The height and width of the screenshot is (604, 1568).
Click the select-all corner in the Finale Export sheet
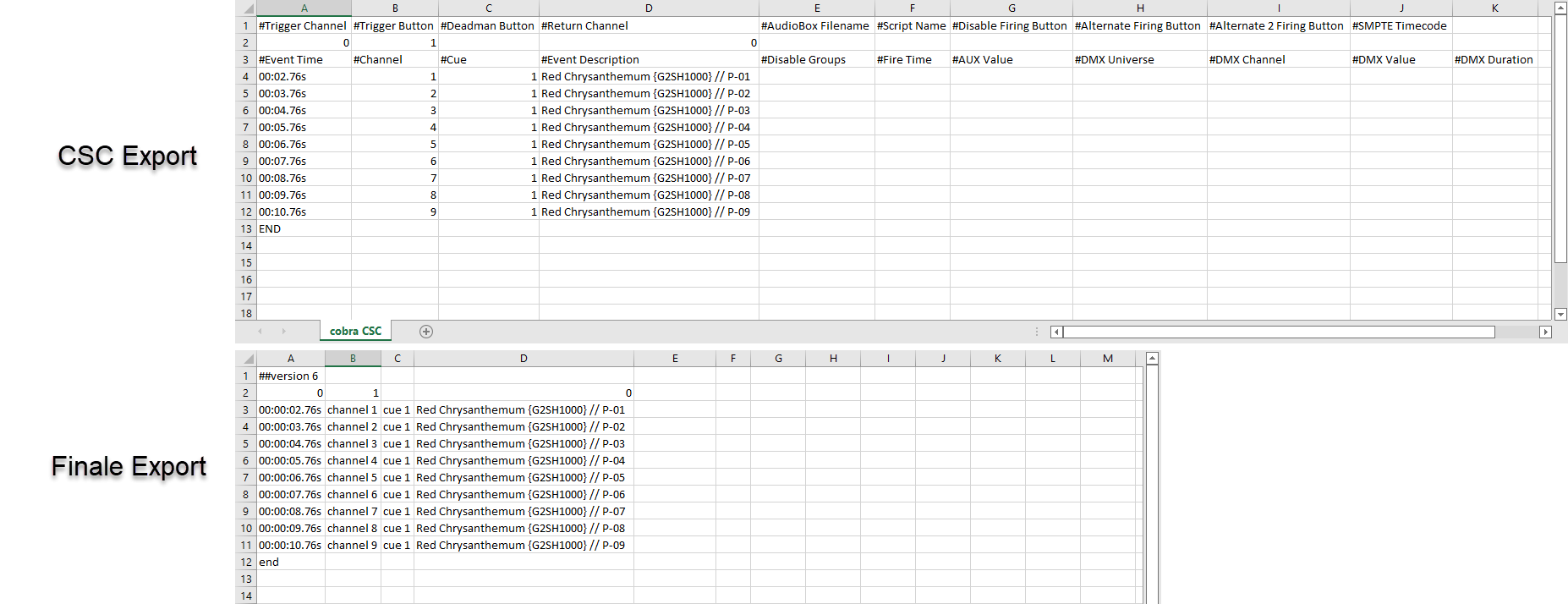tap(246, 359)
